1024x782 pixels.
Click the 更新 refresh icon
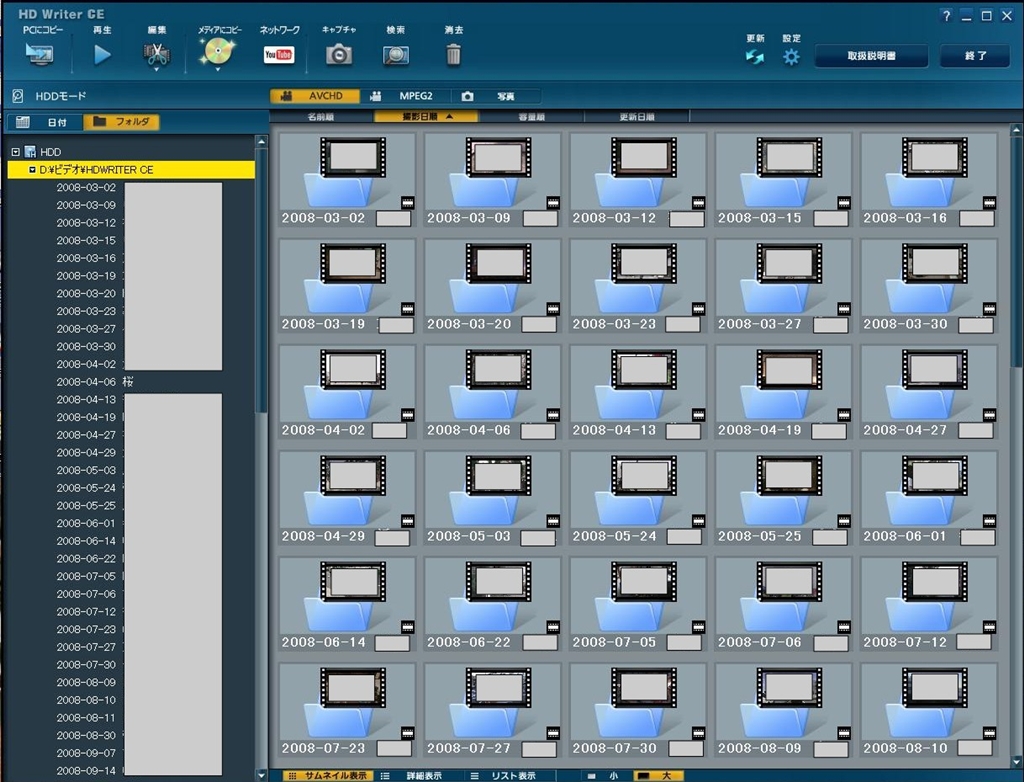(755, 57)
